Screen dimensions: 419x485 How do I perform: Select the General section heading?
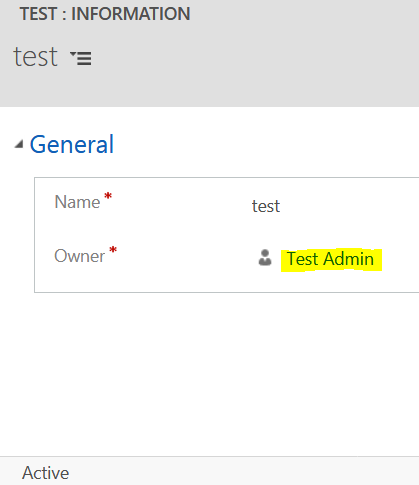pos(72,144)
